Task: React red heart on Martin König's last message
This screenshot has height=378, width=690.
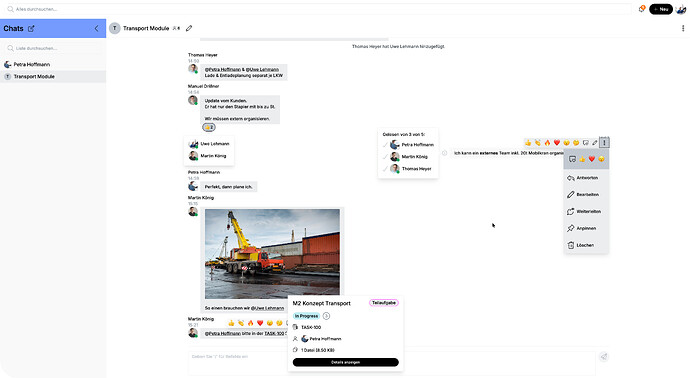Action: click(x=260, y=323)
